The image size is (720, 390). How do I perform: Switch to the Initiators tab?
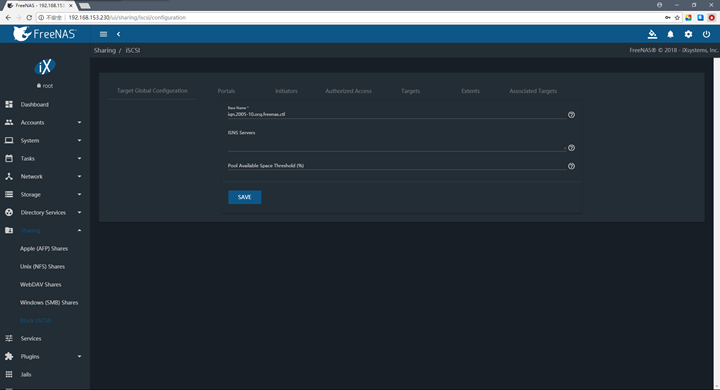(x=286, y=91)
